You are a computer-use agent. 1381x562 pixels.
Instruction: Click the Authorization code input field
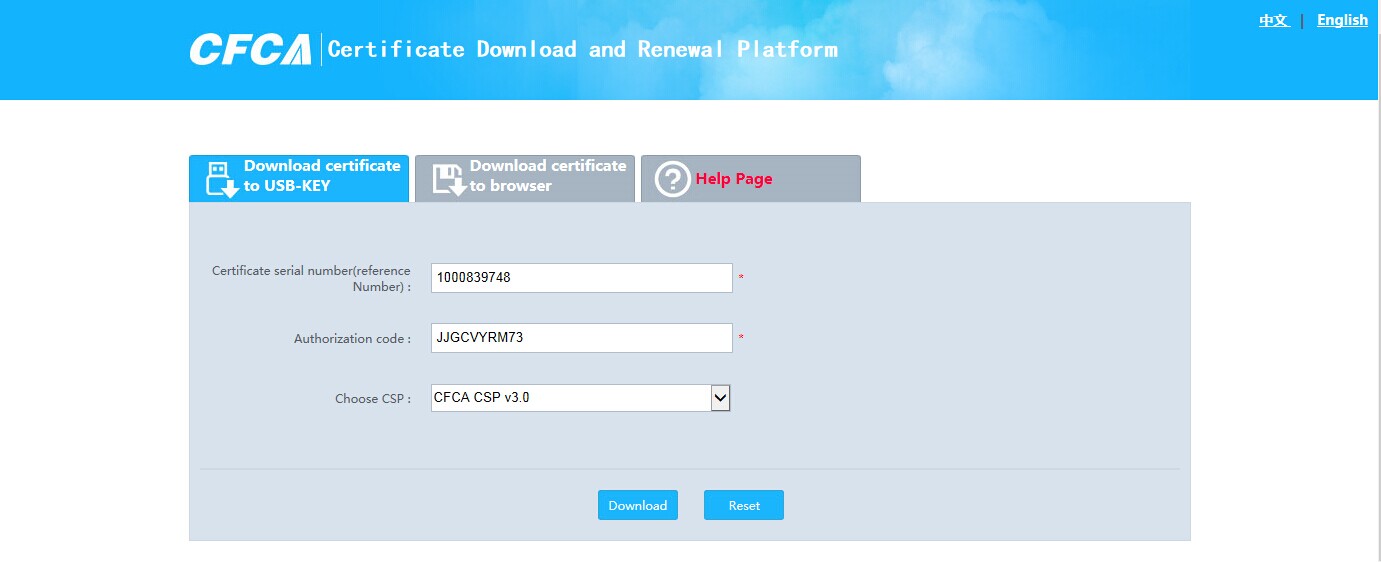[582, 338]
